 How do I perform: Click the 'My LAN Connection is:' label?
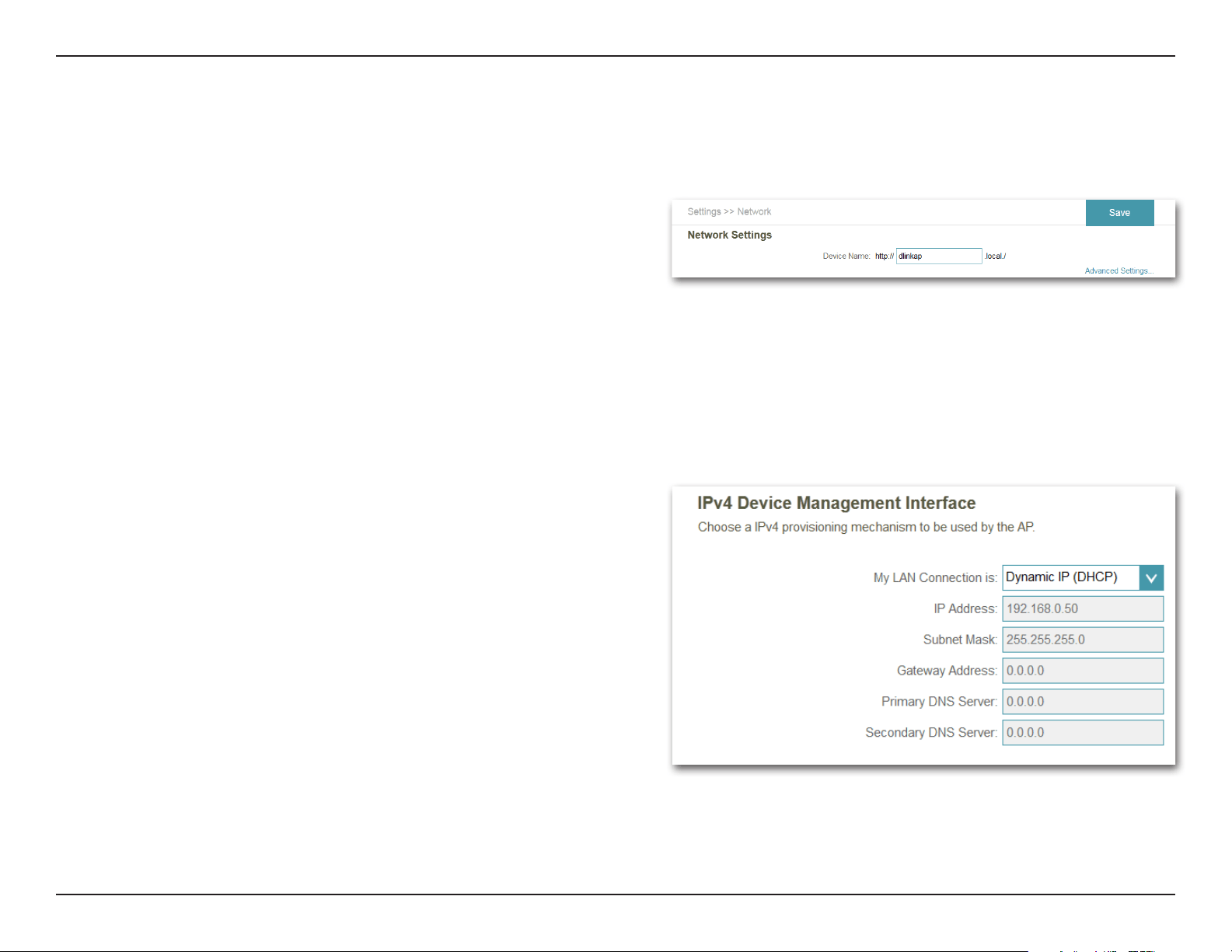[x=935, y=577]
